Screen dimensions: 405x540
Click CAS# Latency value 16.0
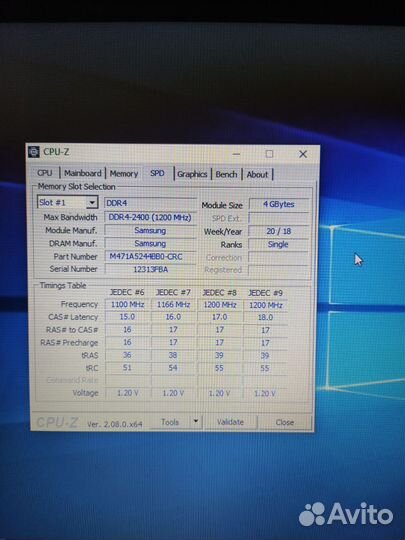click(x=174, y=317)
